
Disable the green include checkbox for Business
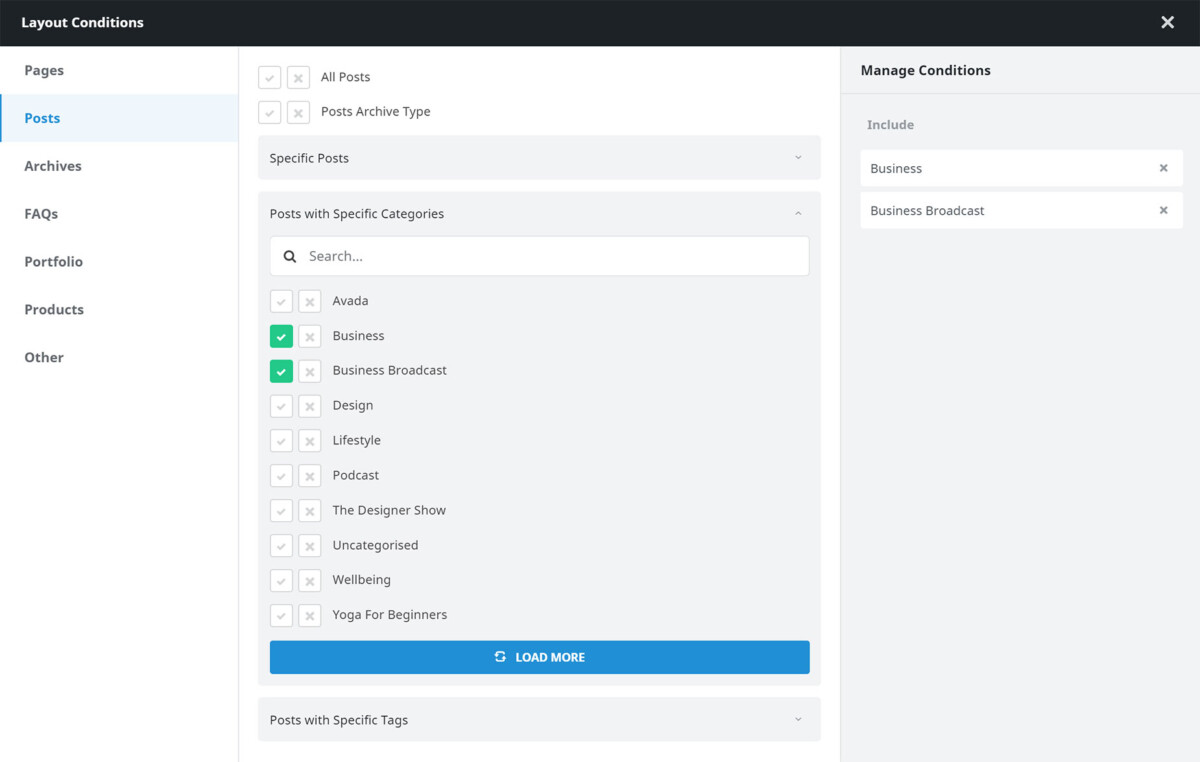click(x=281, y=336)
